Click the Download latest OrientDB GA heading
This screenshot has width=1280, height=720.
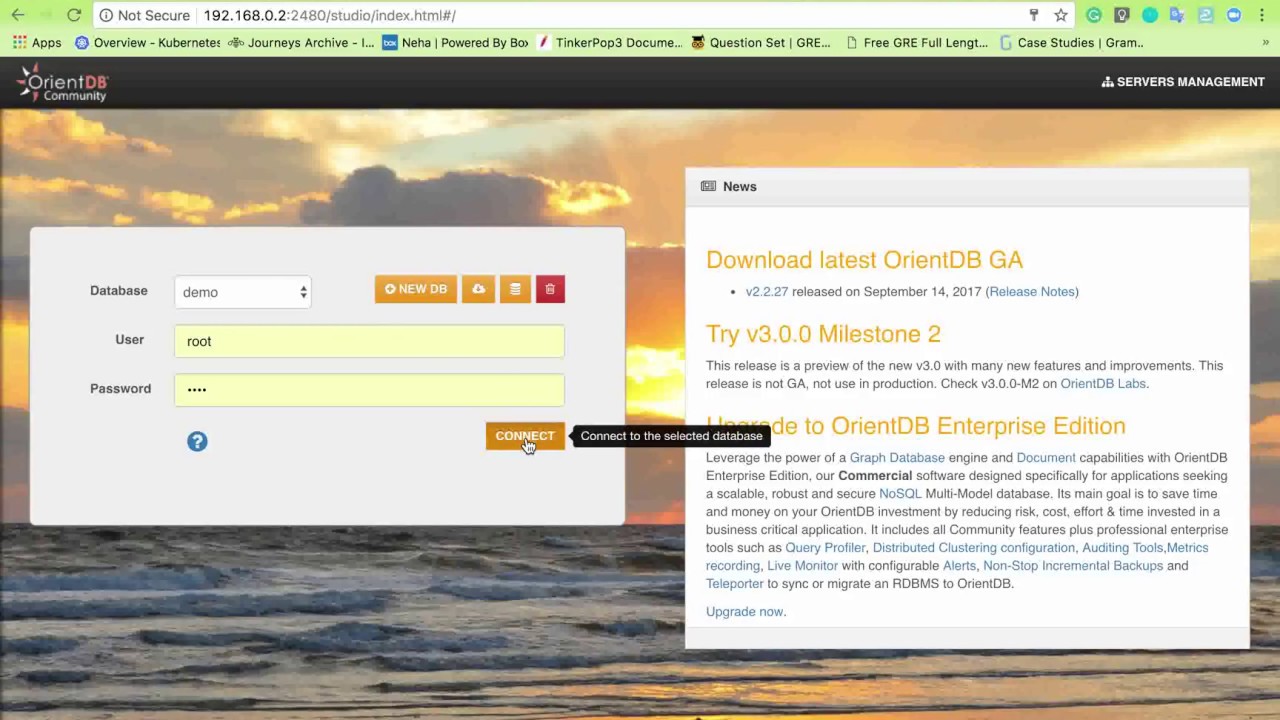(x=864, y=260)
